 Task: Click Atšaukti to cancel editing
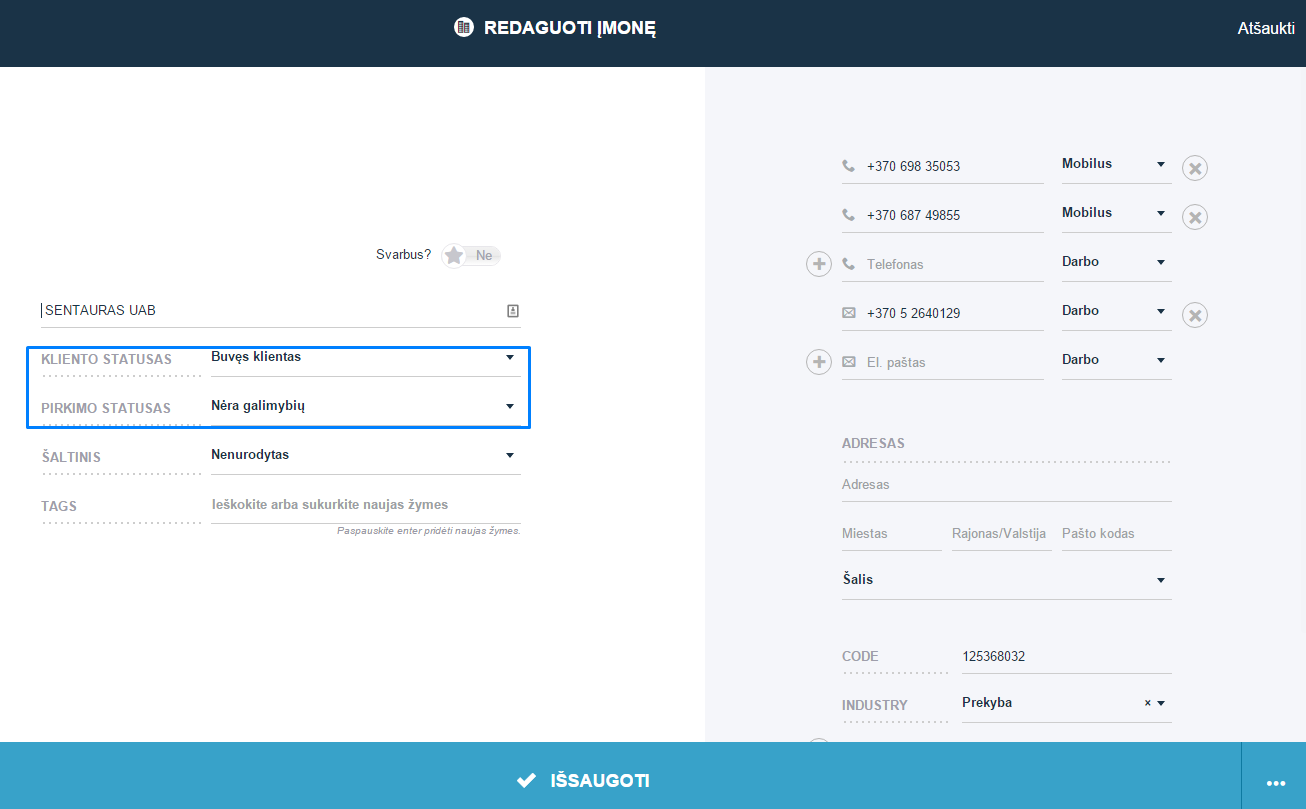(1266, 28)
